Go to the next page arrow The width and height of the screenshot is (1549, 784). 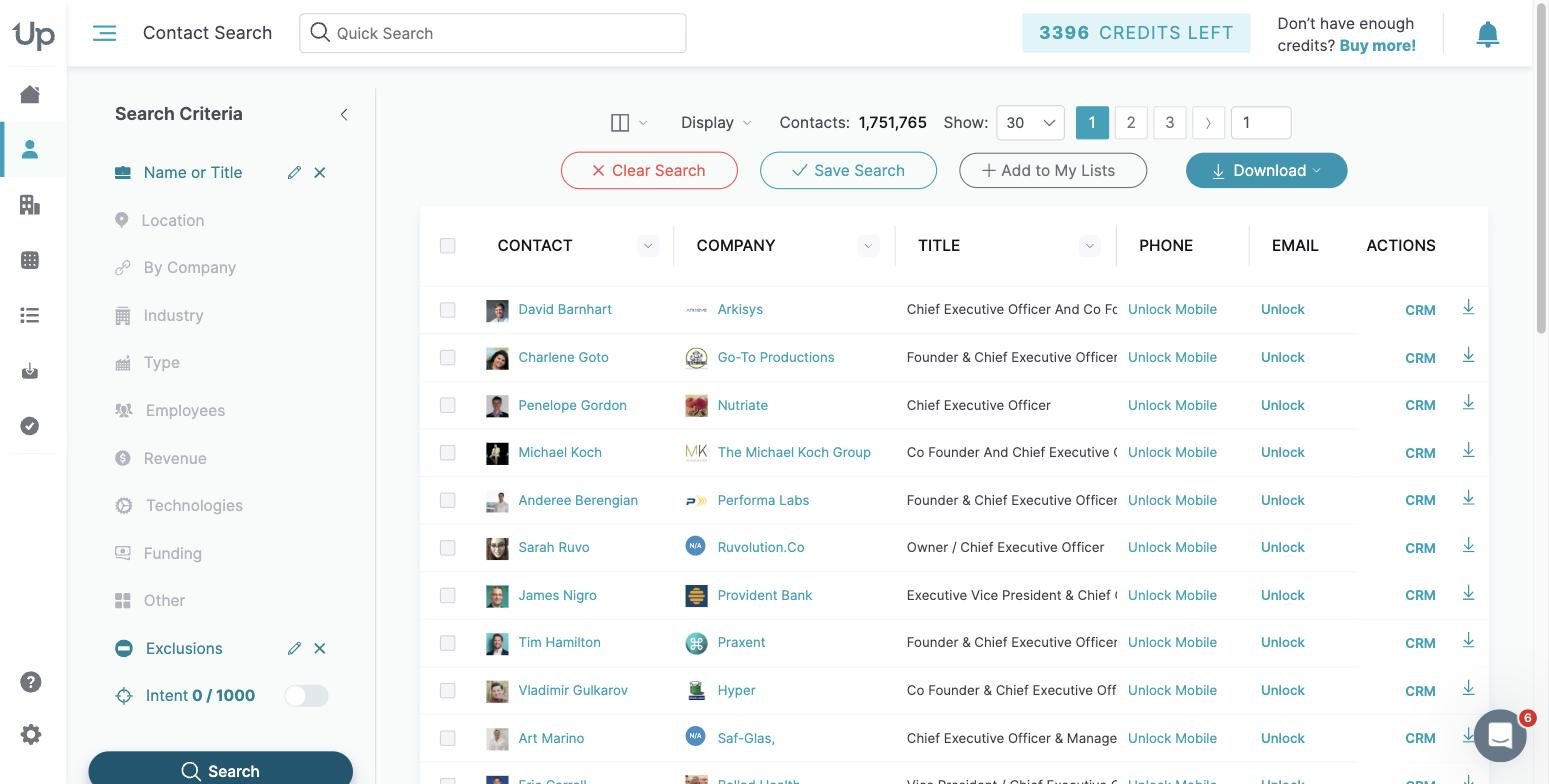pos(1208,122)
